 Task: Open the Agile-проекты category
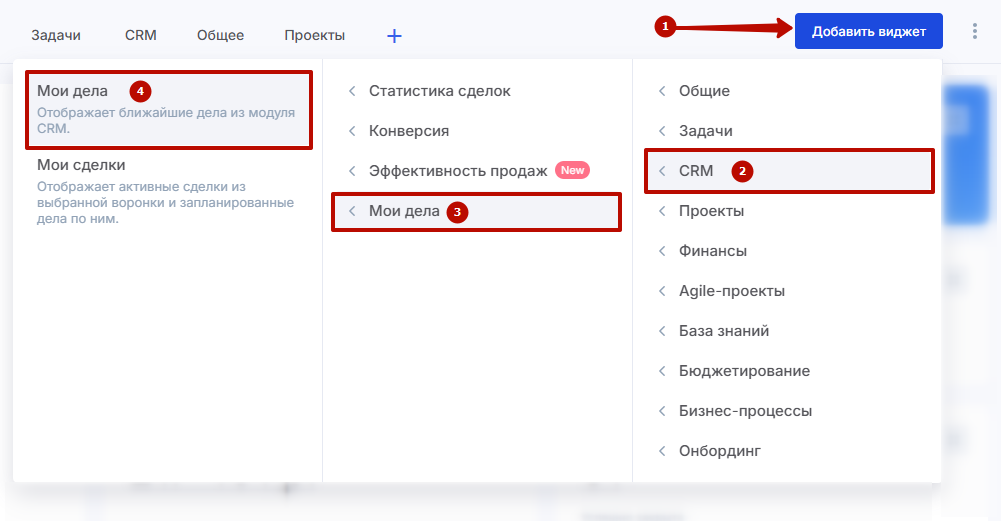(731, 291)
